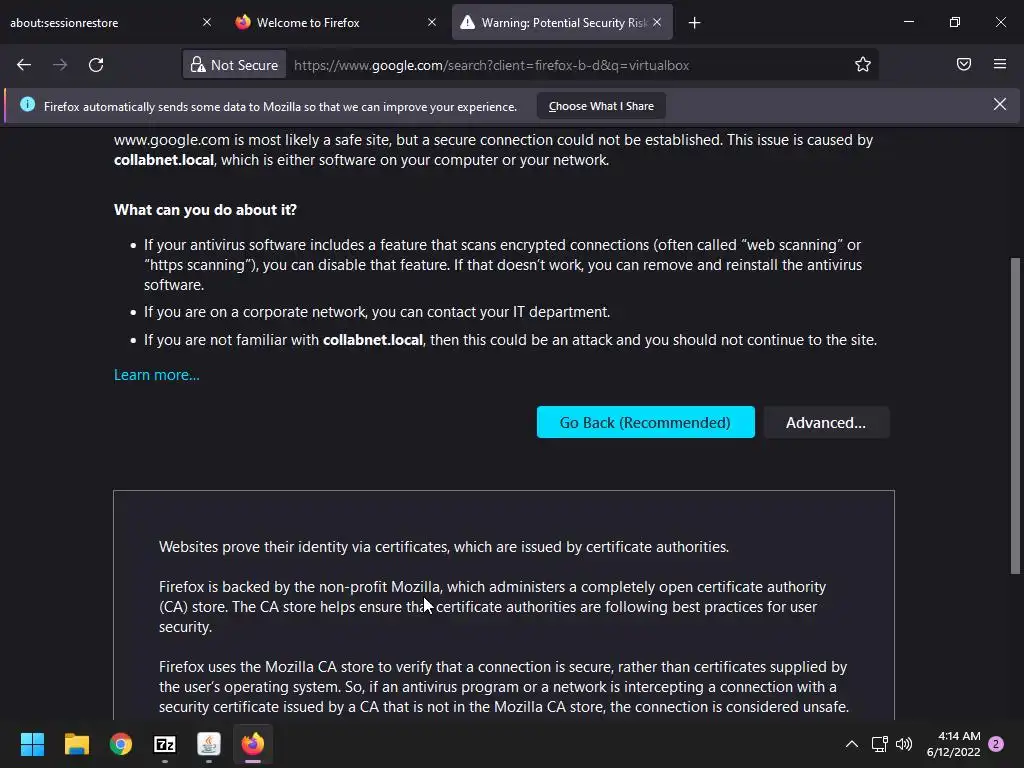Open the Firefox hamburger menu

(x=1000, y=64)
